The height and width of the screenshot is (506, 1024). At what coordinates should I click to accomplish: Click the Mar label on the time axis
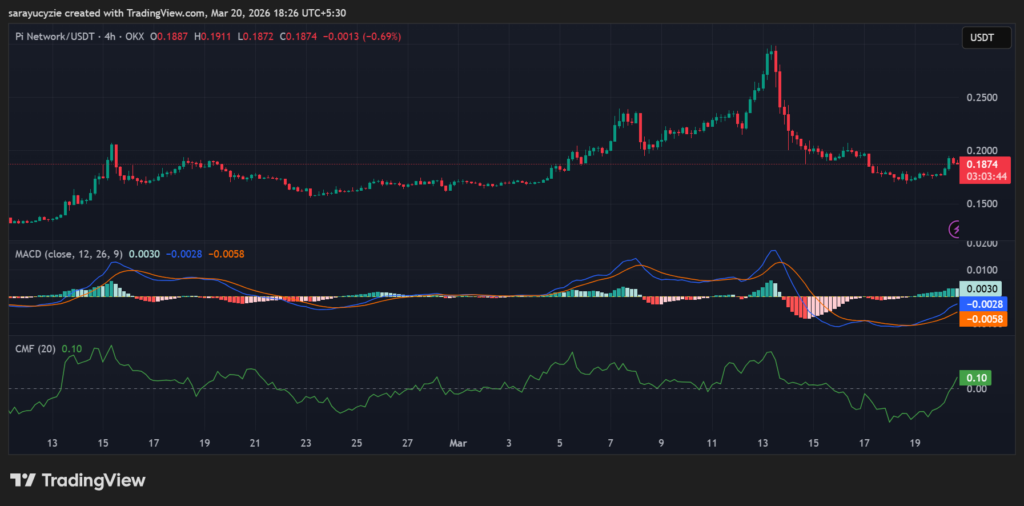coord(458,441)
